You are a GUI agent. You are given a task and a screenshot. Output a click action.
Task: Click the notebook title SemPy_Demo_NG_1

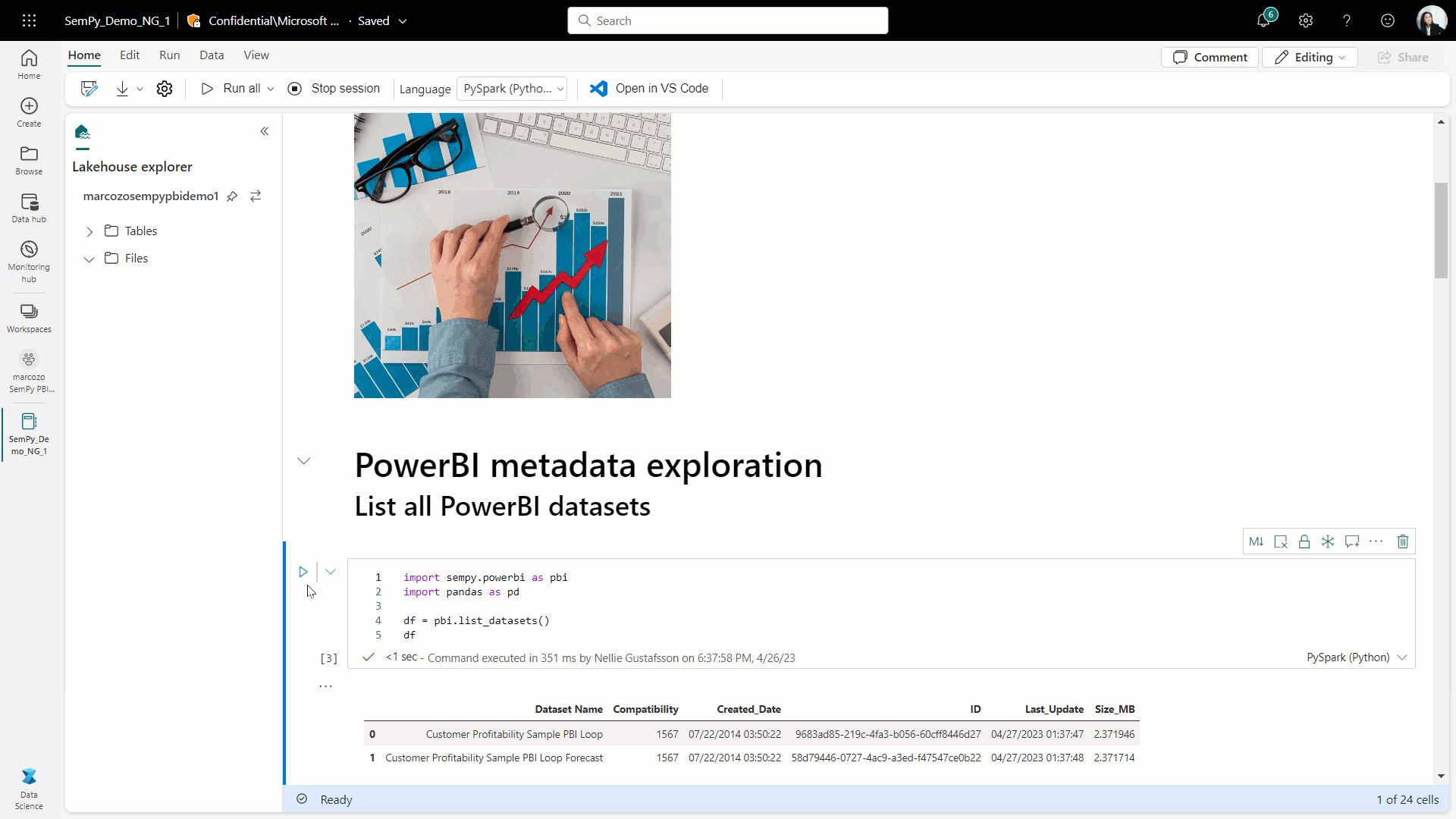click(118, 21)
